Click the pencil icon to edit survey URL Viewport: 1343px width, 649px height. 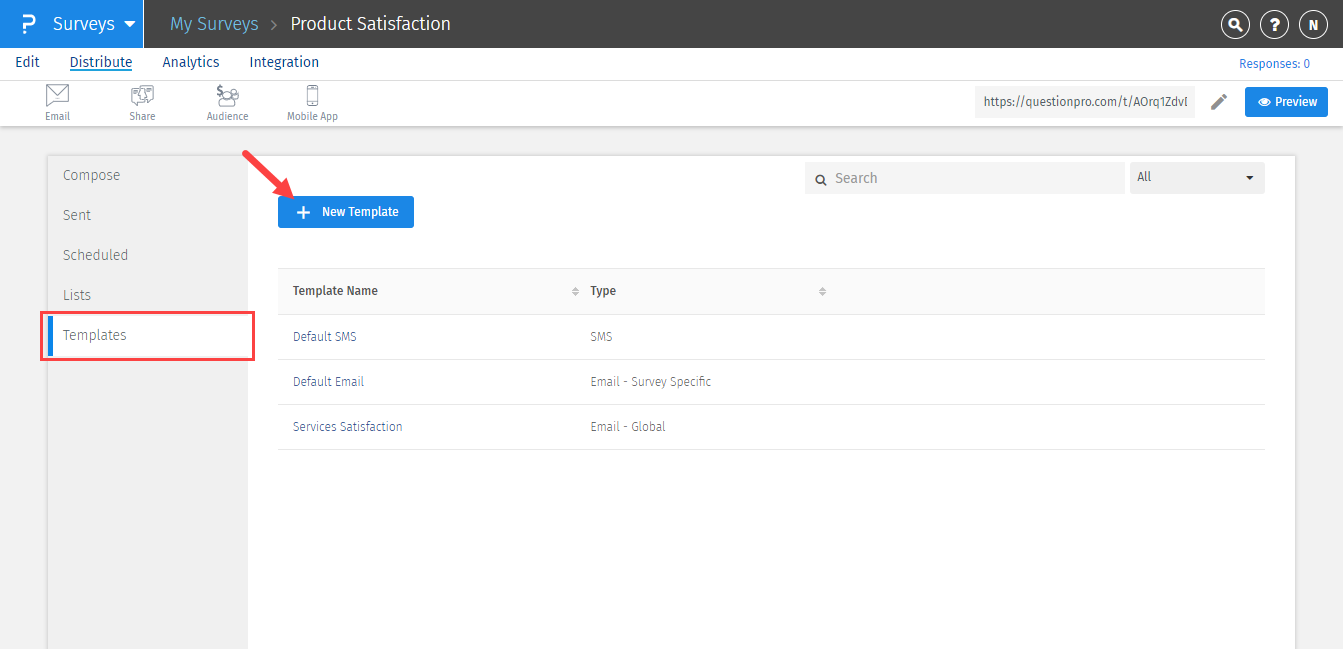click(1219, 102)
